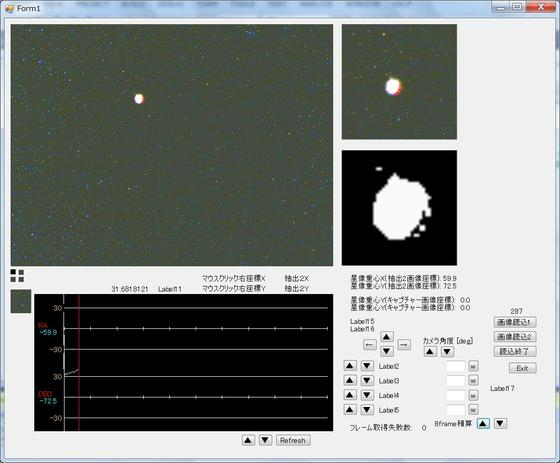The width and height of the screenshot is (560, 463).
Task: Click the 読込終了 button
Action: click(x=515, y=352)
